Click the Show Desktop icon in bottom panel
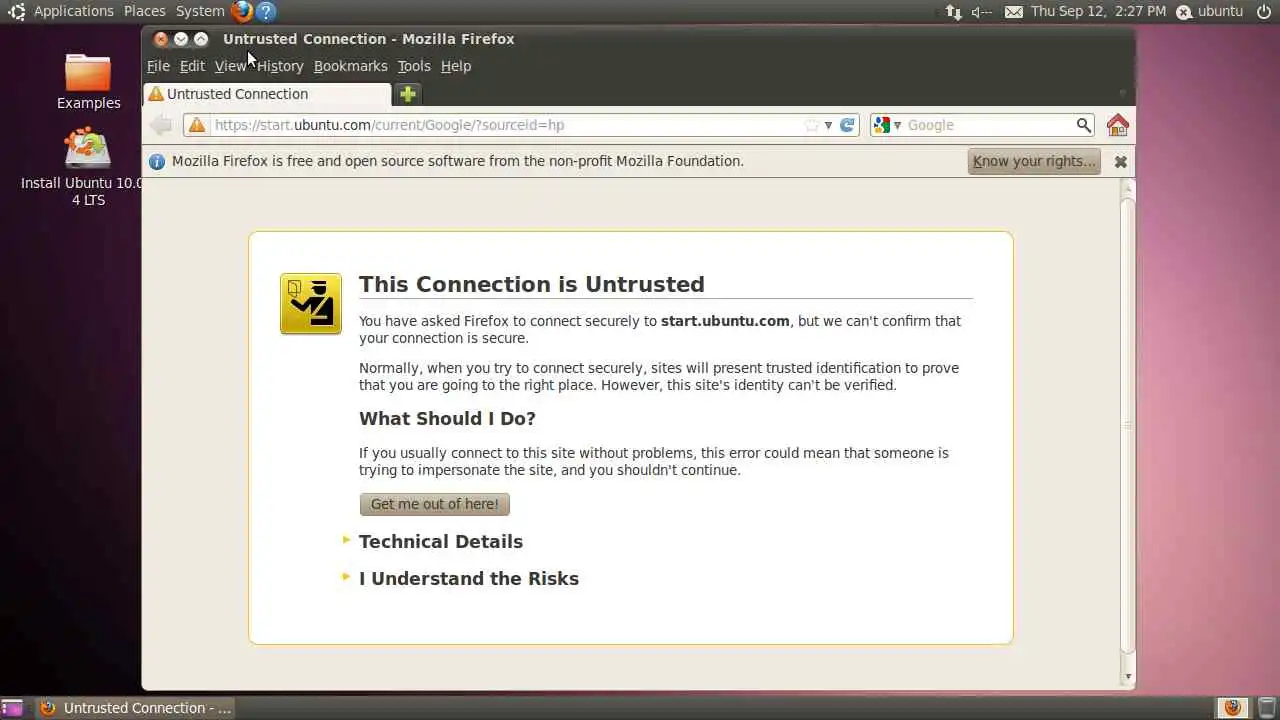The image size is (1280, 720). click(12, 708)
